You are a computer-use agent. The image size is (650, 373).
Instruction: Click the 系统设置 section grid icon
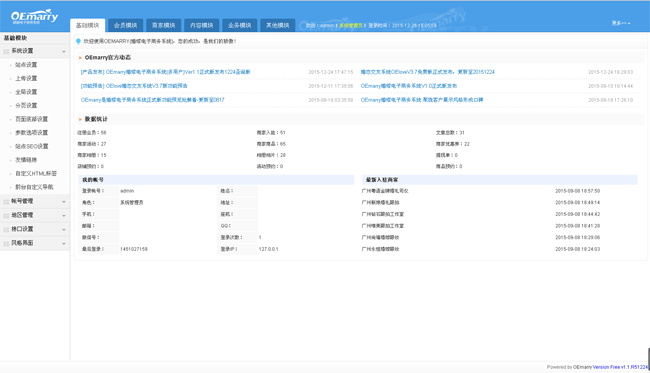coord(6,51)
